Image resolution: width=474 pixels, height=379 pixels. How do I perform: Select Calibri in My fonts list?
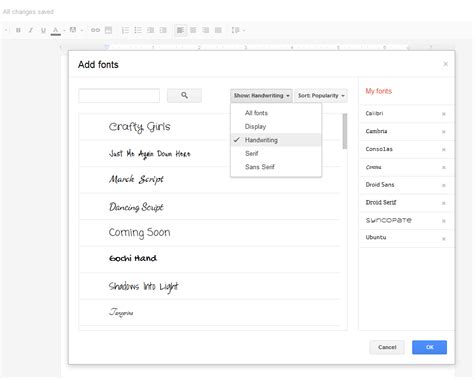(374, 113)
